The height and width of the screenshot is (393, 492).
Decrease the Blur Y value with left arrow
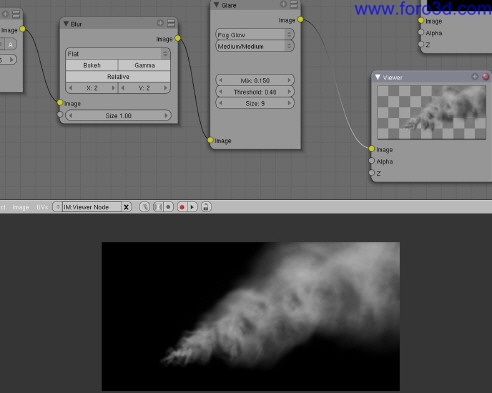123,88
